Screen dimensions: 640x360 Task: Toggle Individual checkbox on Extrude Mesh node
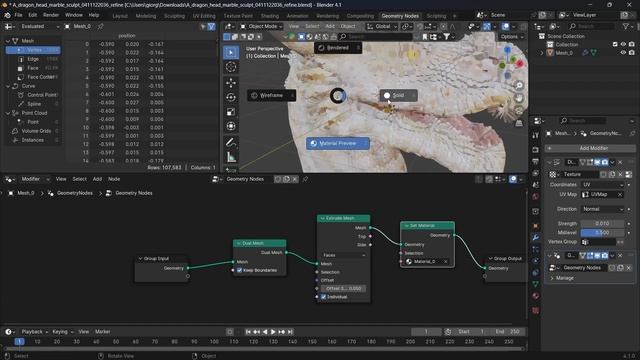coord(323,297)
